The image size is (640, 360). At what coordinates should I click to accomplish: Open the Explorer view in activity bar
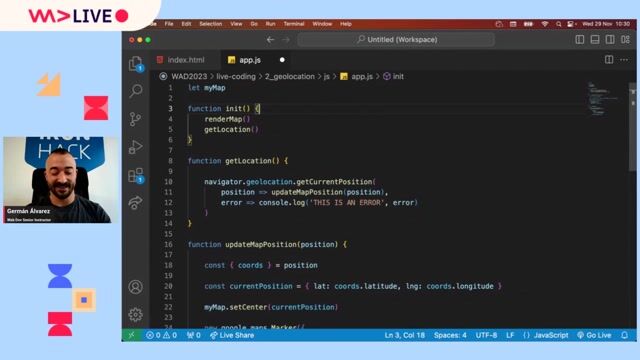(x=136, y=64)
